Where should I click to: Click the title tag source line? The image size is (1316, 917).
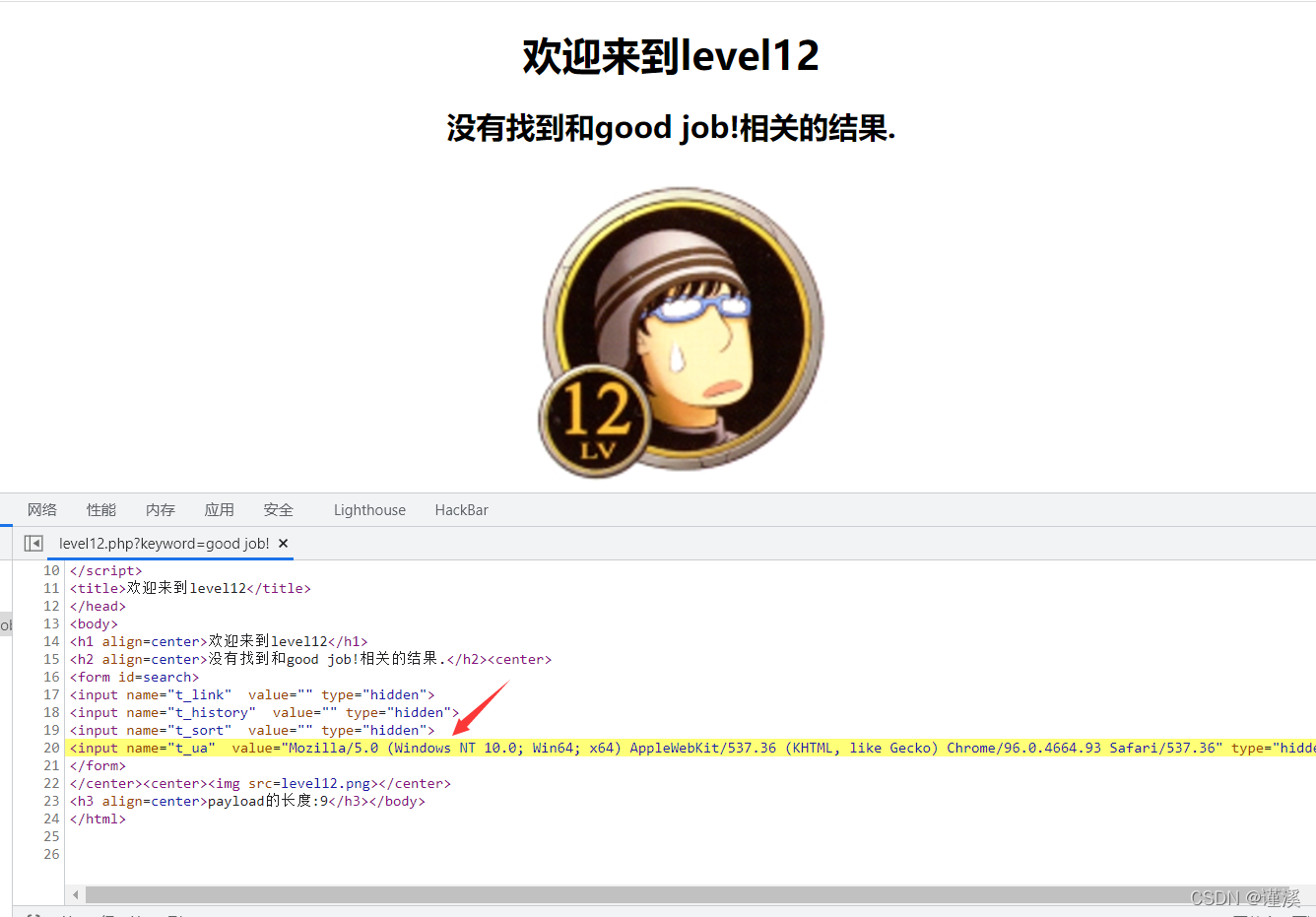(x=190, y=588)
